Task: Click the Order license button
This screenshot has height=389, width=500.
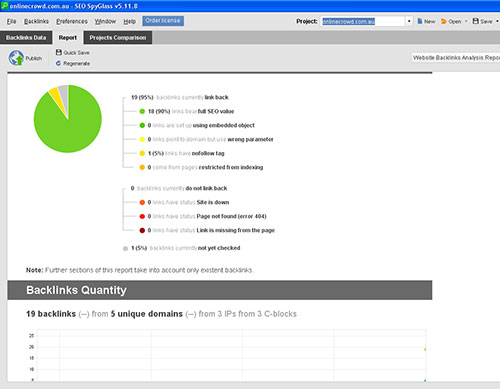Action: click(163, 21)
